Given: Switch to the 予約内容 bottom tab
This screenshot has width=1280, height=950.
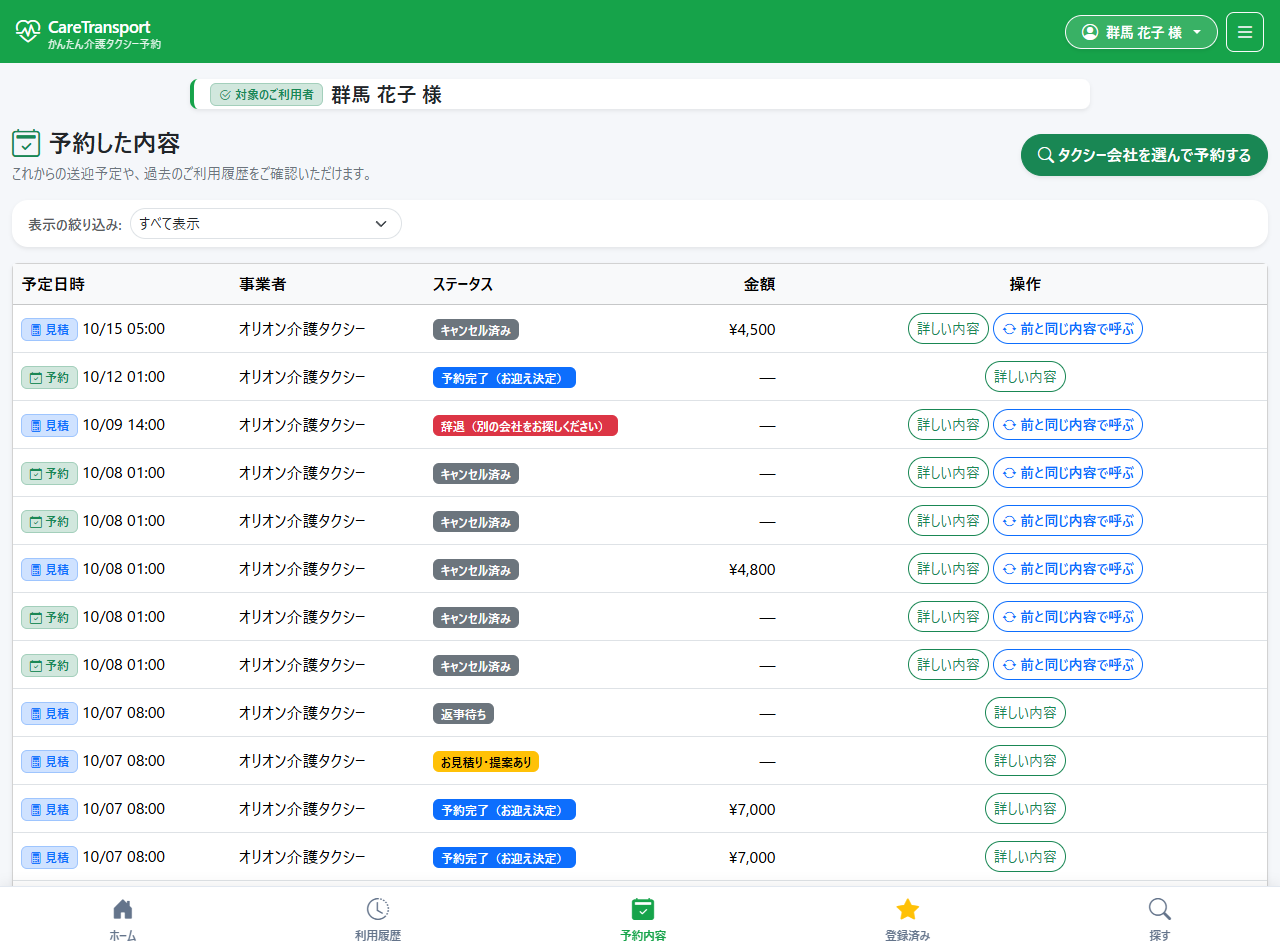Looking at the screenshot, I should pyautogui.click(x=643, y=919).
